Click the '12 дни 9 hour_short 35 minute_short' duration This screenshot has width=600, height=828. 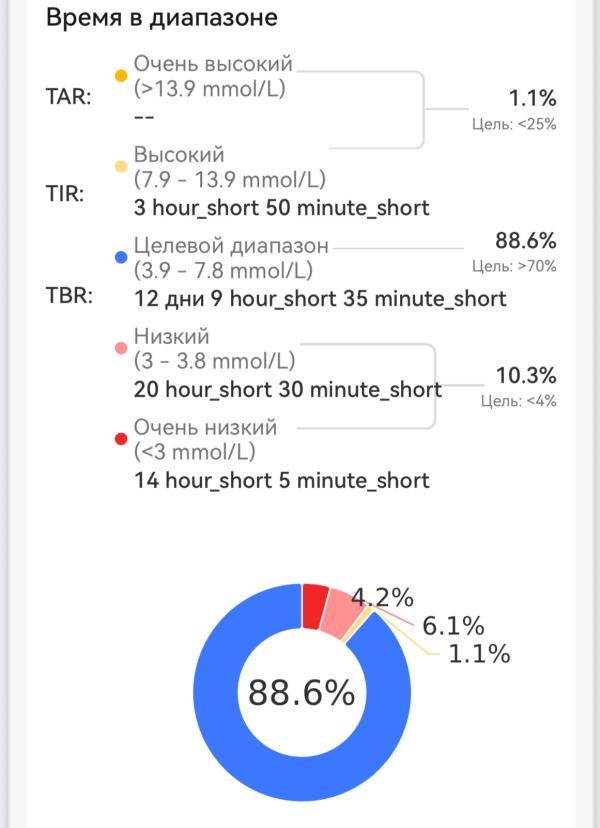click(x=320, y=298)
